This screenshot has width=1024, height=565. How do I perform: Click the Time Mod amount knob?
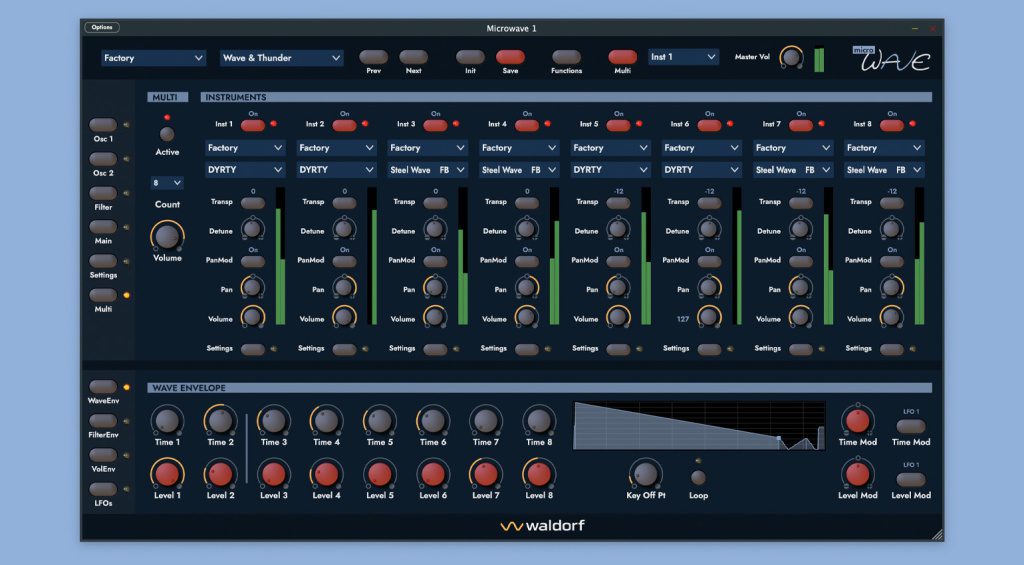click(857, 421)
